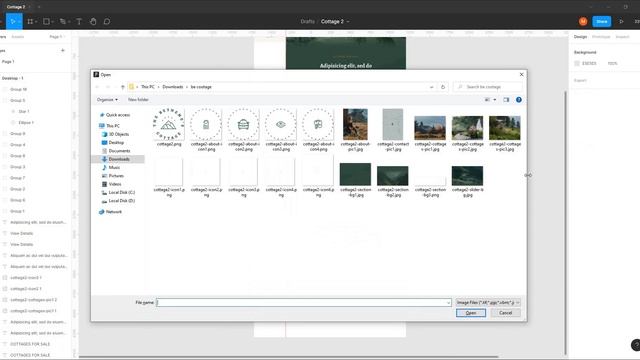This screenshot has width=640, height=360.
Task: Click This PC in the breadcrumb path
Action: [148, 87]
